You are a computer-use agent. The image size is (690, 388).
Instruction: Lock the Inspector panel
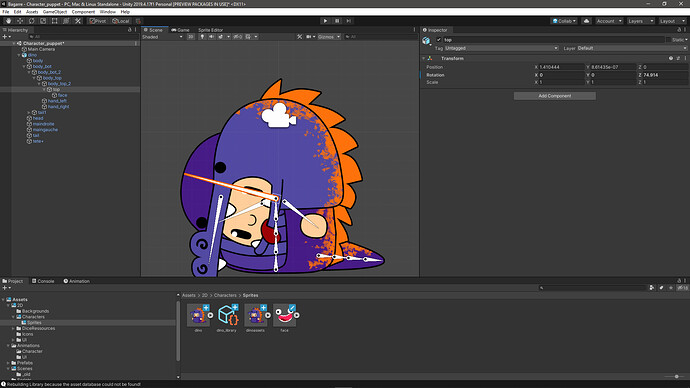click(679, 30)
